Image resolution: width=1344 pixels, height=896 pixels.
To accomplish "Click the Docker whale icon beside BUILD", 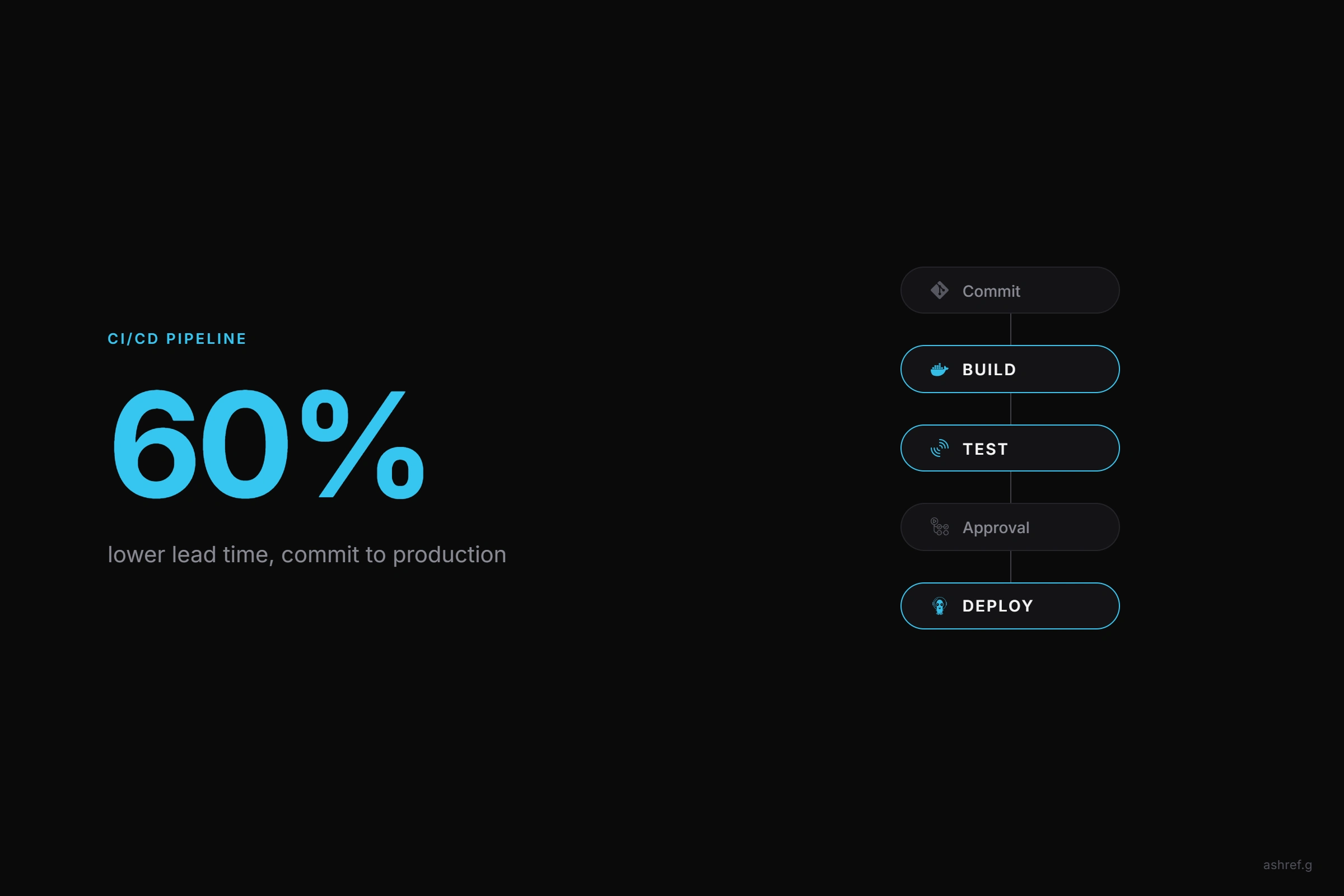I will click(940, 370).
